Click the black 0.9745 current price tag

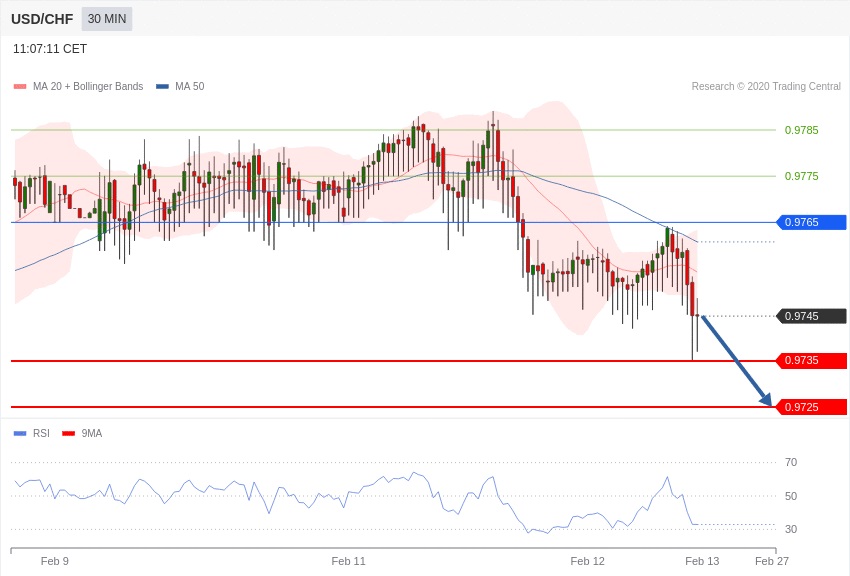811,316
